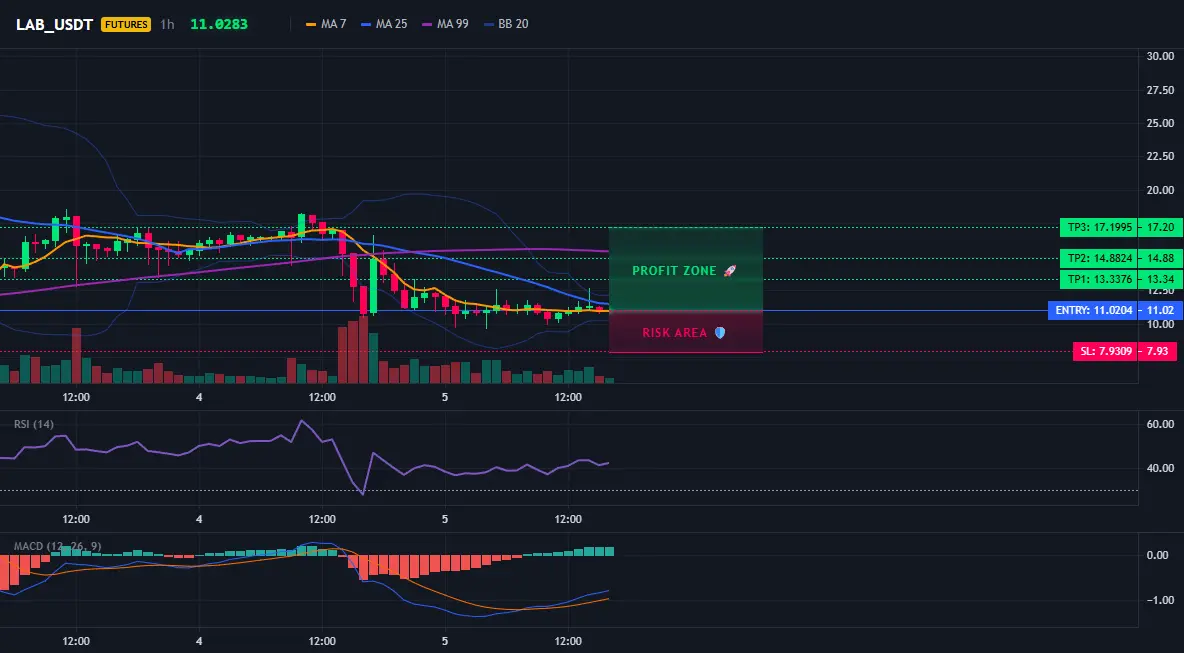1184x653 pixels.
Task: Click the MACD (12, 26, 9) label
Action: click(57, 546)
